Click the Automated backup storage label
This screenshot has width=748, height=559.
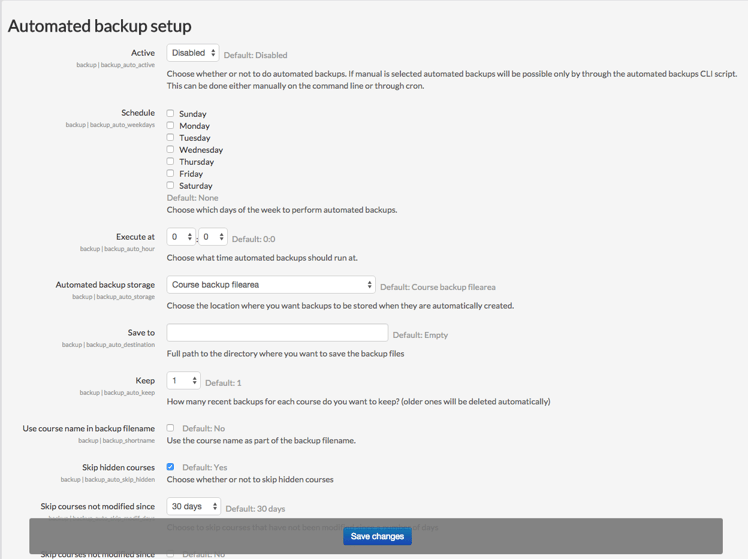105,285
